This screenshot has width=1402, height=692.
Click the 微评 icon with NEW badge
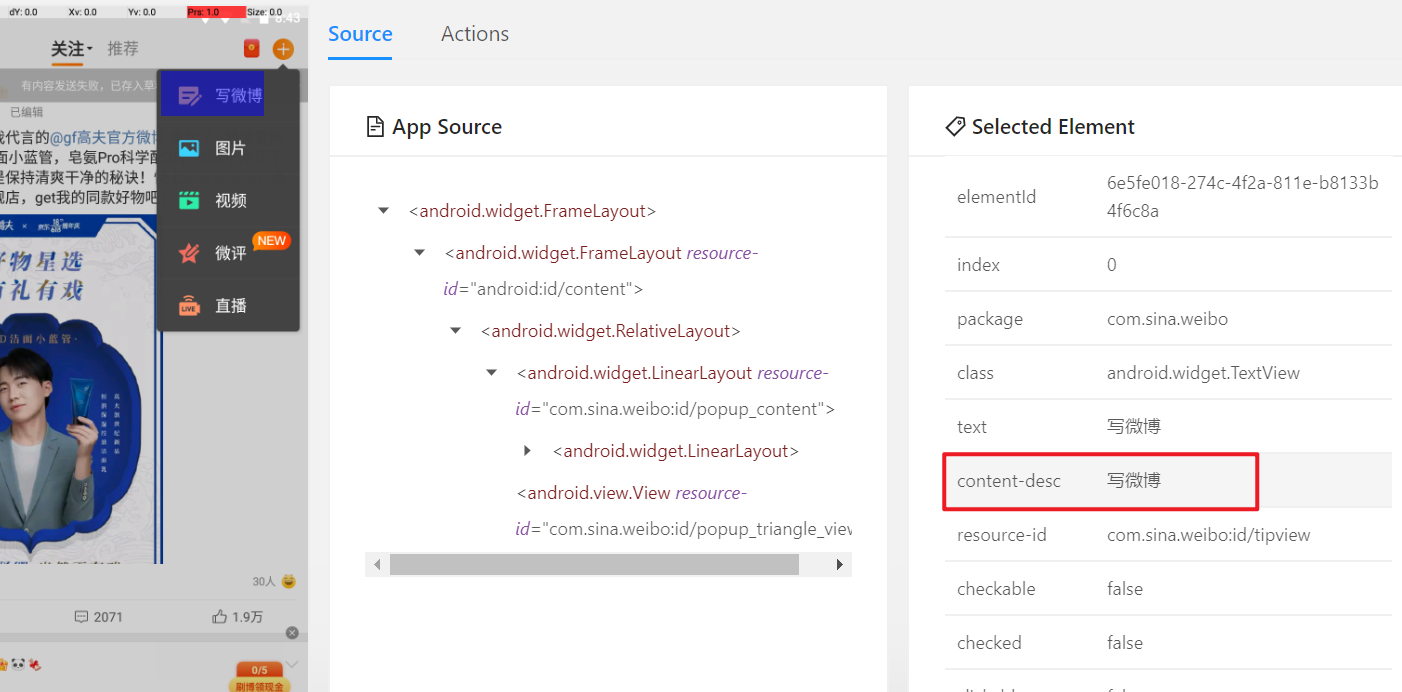189,253
